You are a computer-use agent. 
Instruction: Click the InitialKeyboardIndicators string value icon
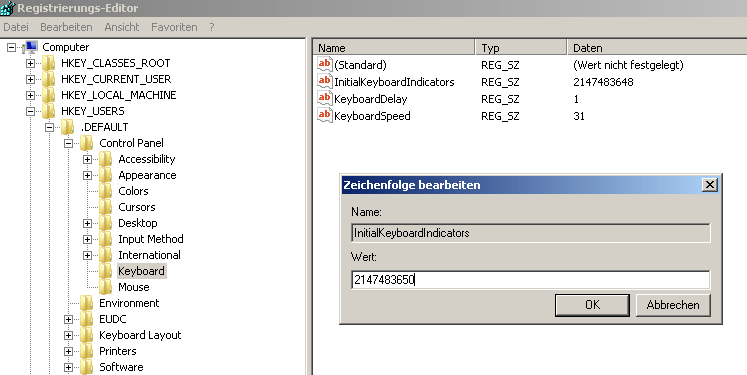click(324, 81)
